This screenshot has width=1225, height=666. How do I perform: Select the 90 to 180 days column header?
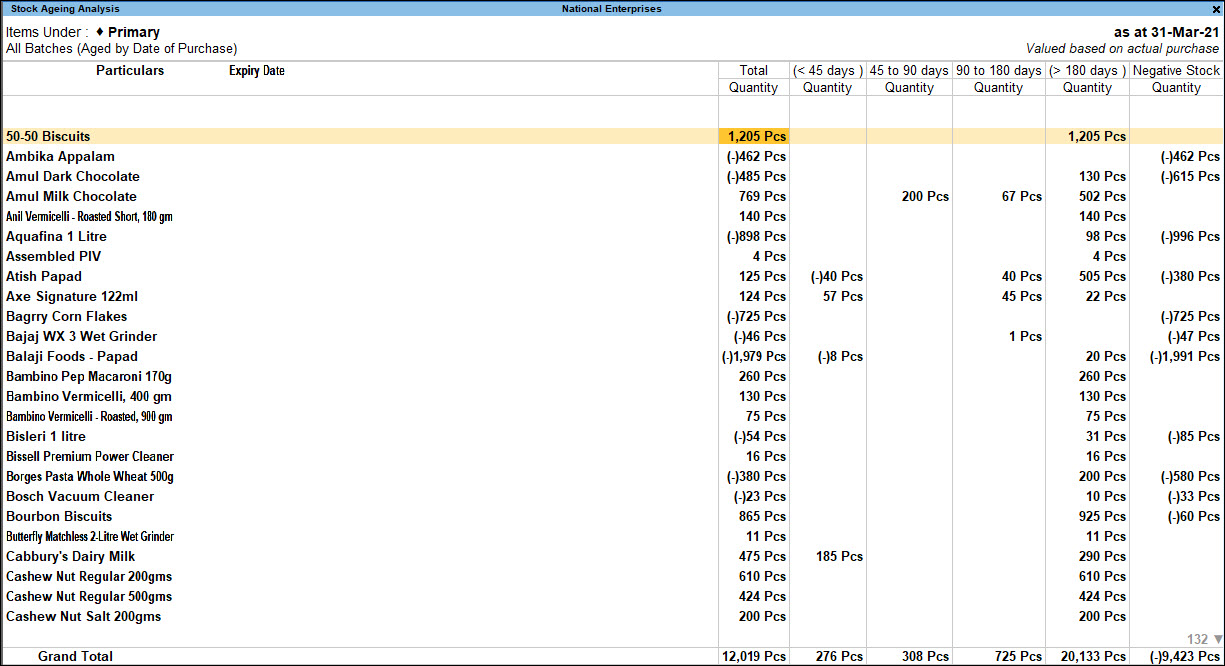pyautogui.click(x=998, y=71)
